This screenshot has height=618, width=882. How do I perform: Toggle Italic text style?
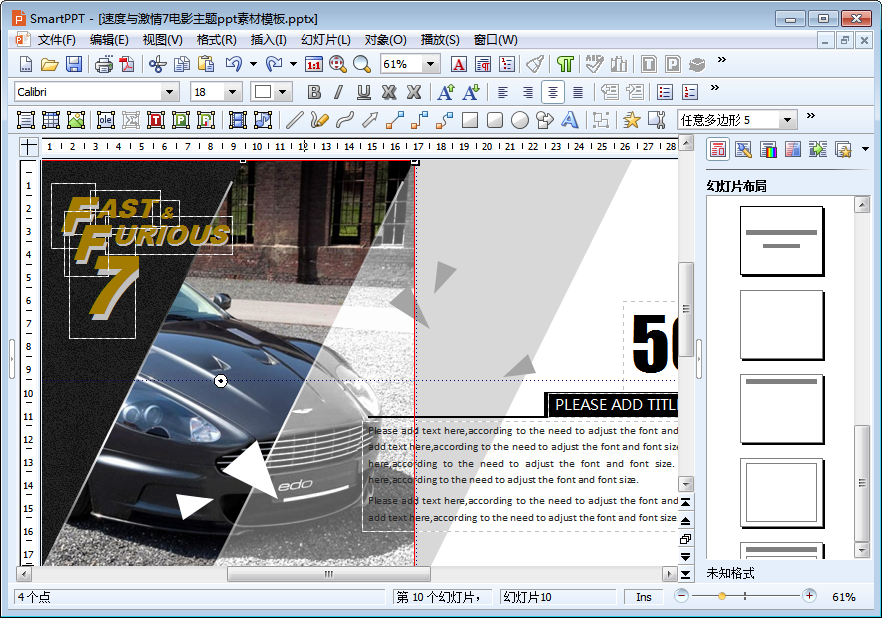click(x=338, y=92)
